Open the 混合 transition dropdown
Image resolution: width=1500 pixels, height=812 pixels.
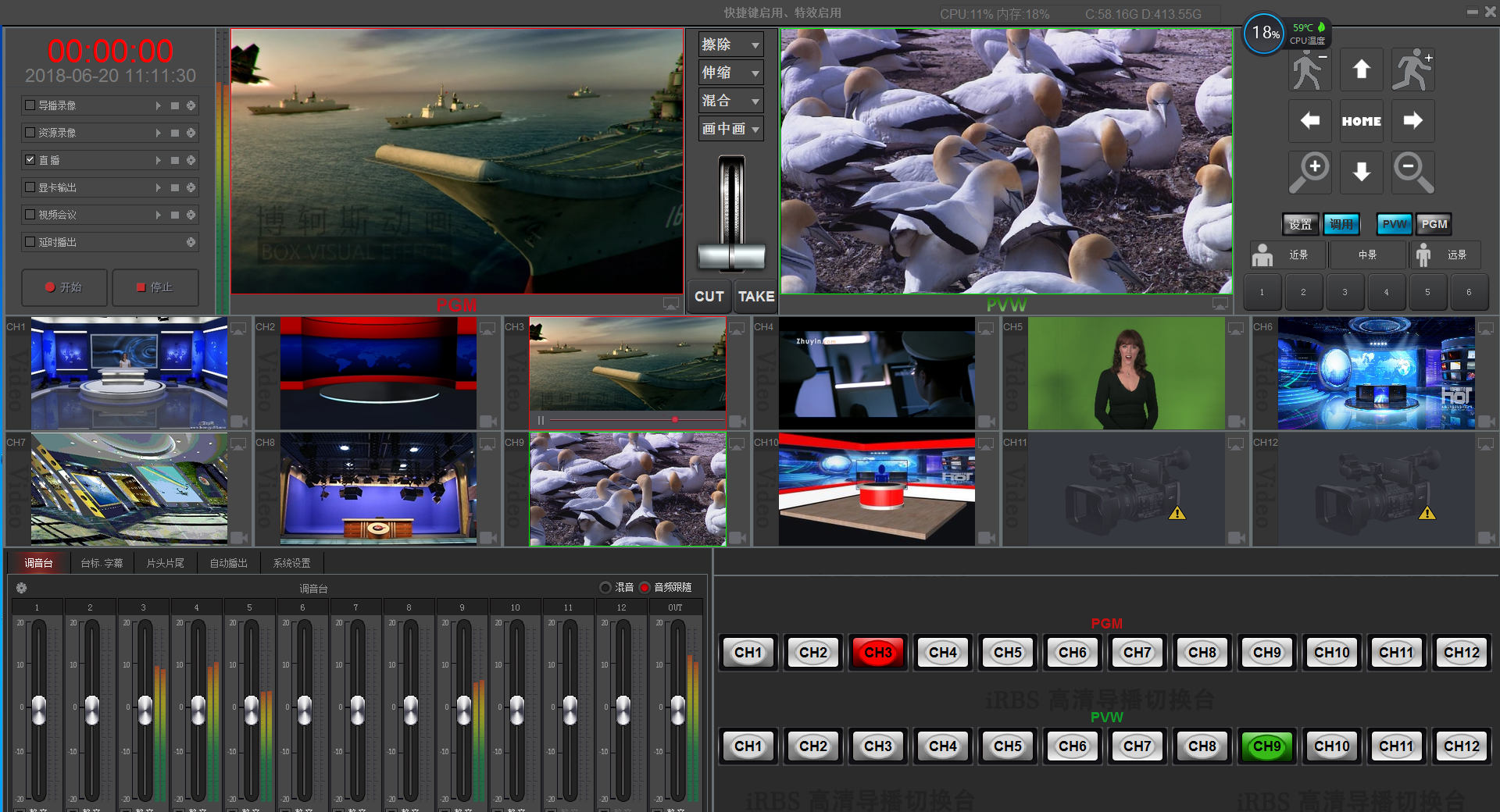[730, 101]
